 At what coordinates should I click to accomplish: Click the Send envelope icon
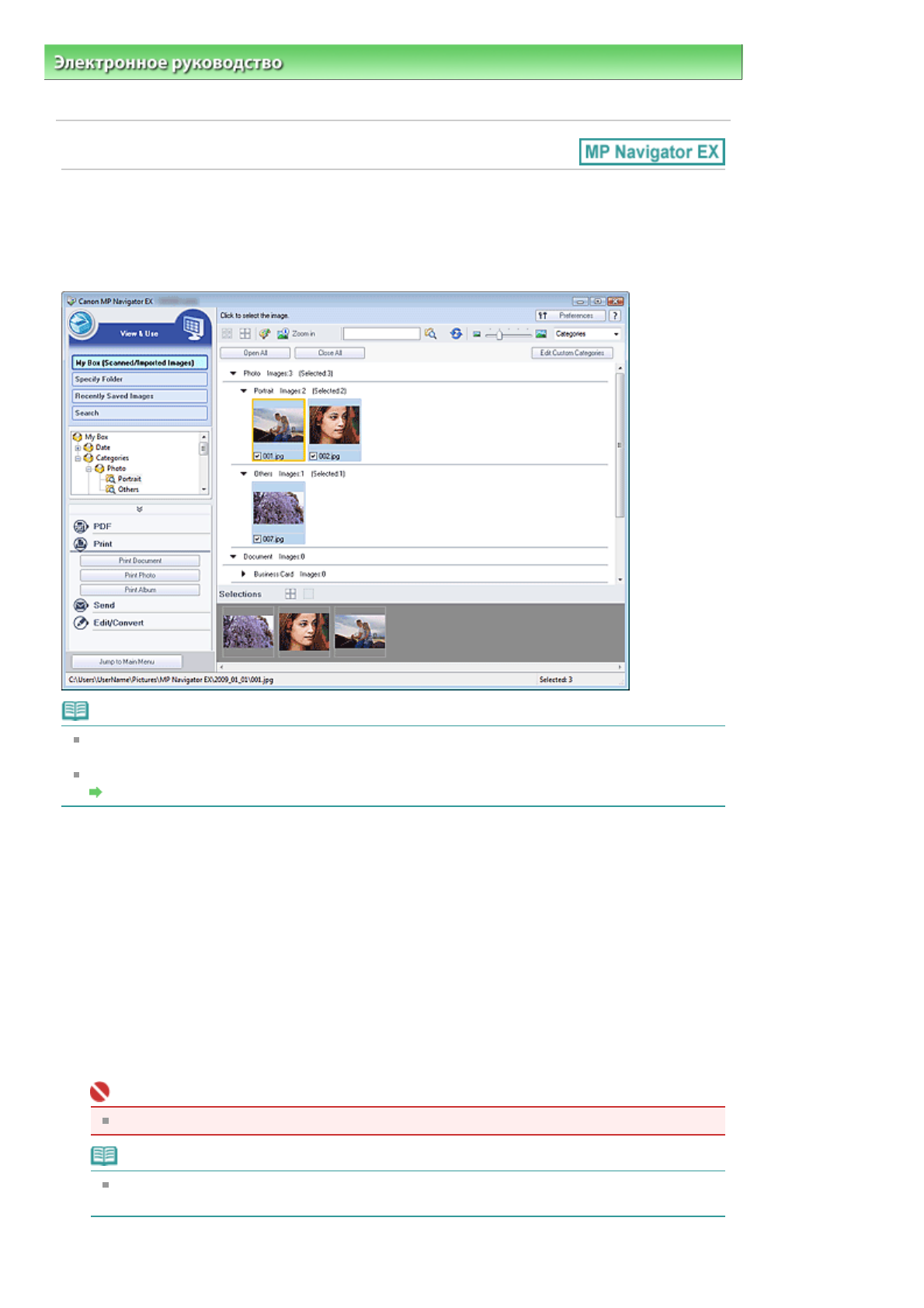click(81, 605)
